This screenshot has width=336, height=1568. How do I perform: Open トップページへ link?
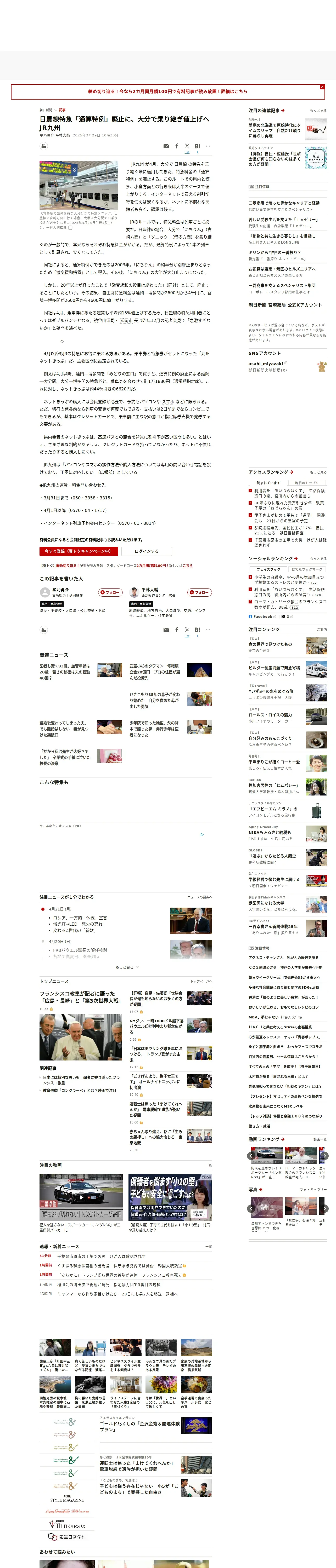[201, 981]
